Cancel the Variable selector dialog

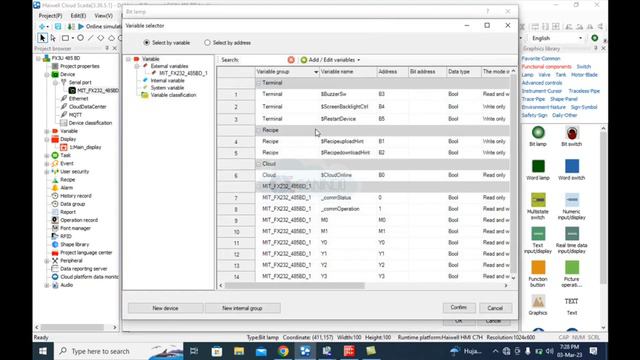pyautogui.click(x=495, y=308)
